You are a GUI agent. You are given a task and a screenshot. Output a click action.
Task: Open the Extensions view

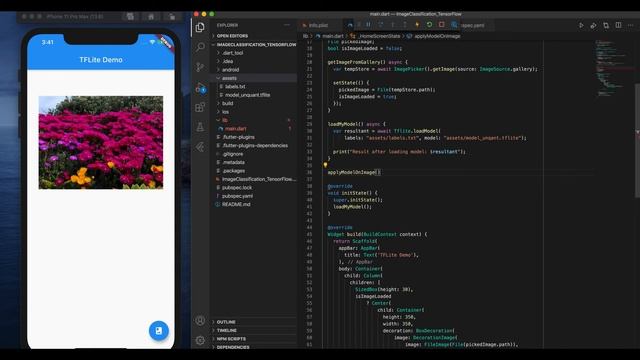(x=200, y=107)
